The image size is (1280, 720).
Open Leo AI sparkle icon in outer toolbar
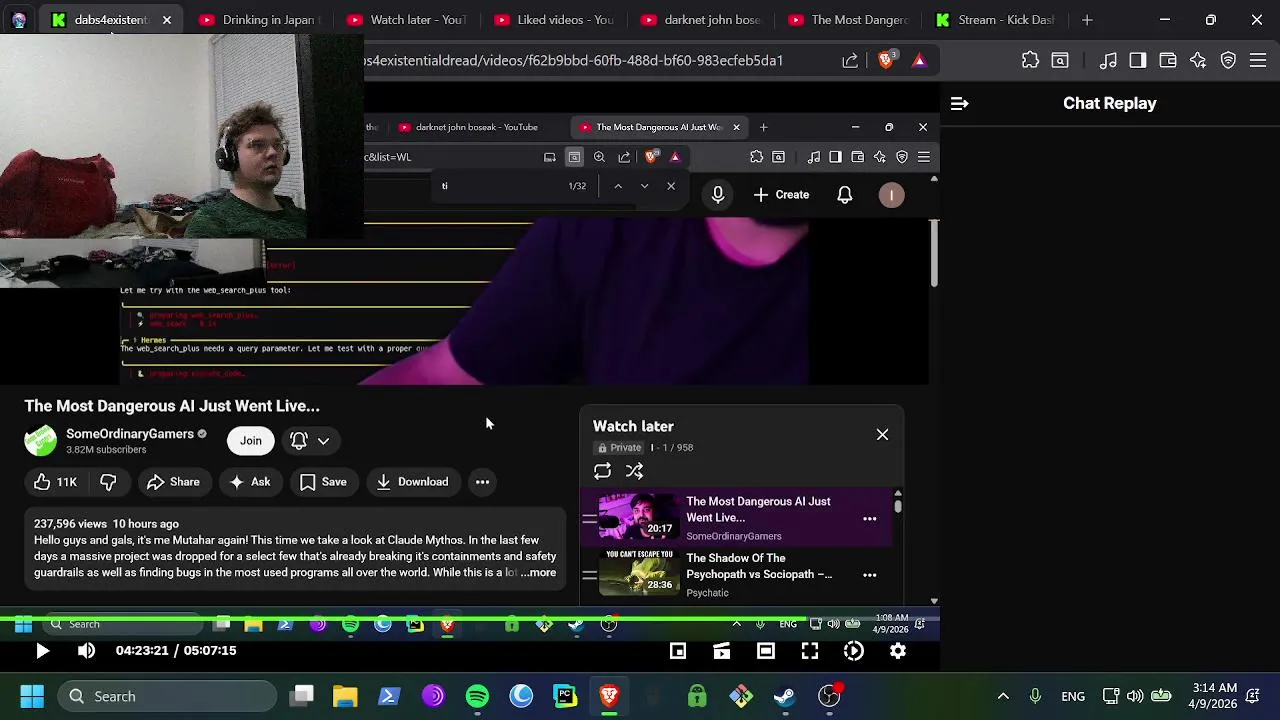click(x=1198, y=60)
